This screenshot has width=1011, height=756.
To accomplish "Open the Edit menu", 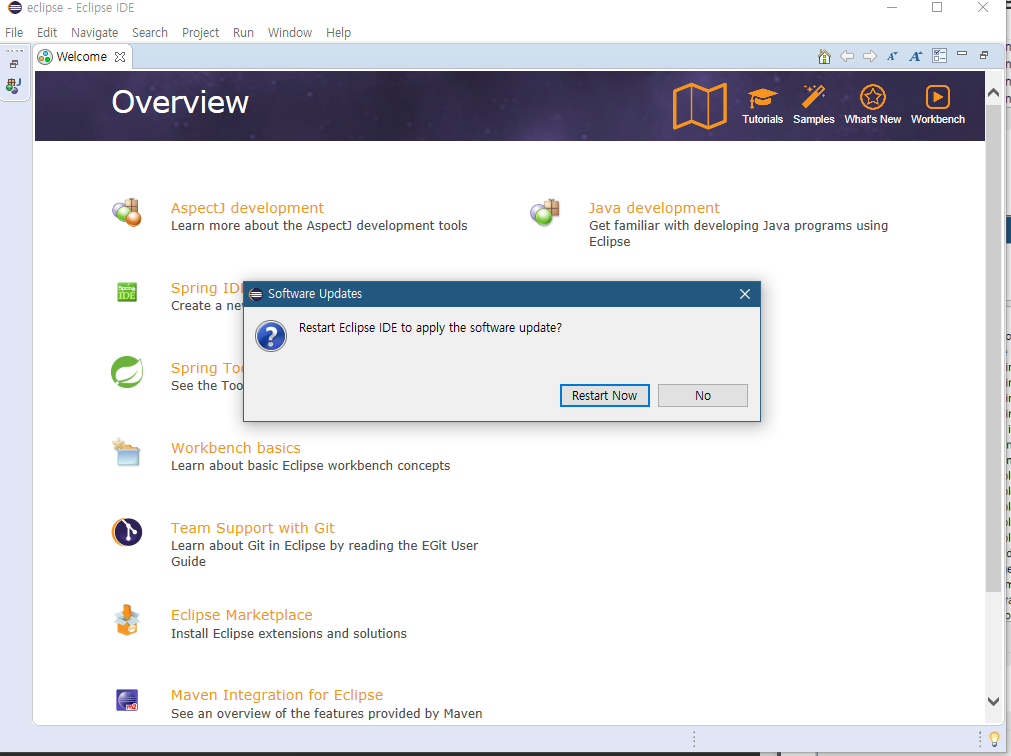I will click(46, 32).
